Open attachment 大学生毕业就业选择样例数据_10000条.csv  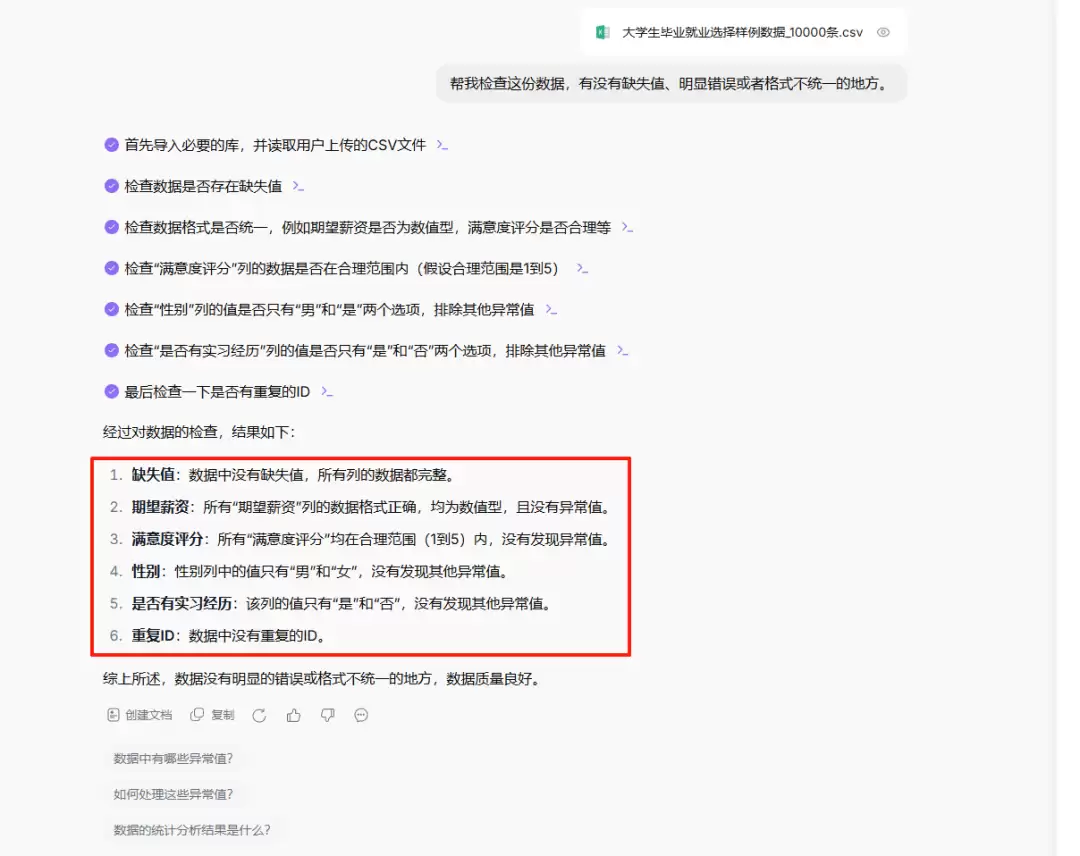[742, 32]
